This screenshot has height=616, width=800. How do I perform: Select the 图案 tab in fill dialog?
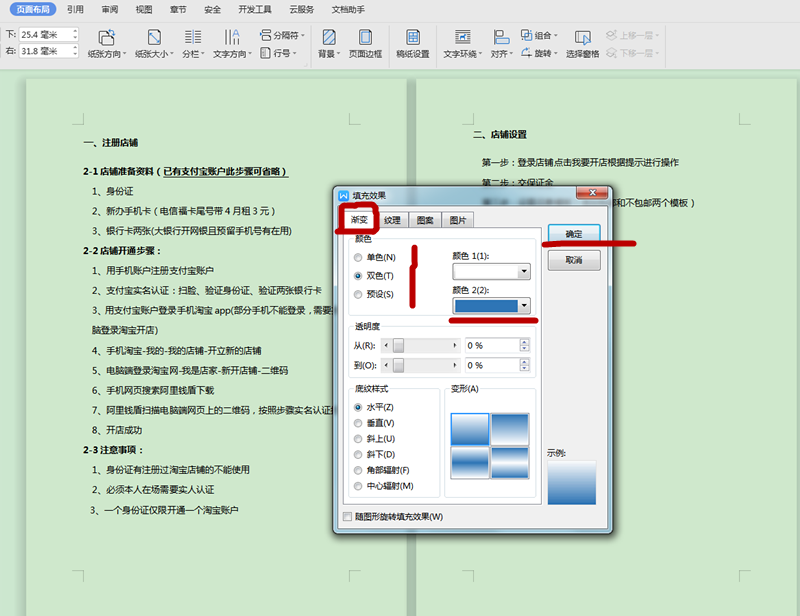point(424,220)
